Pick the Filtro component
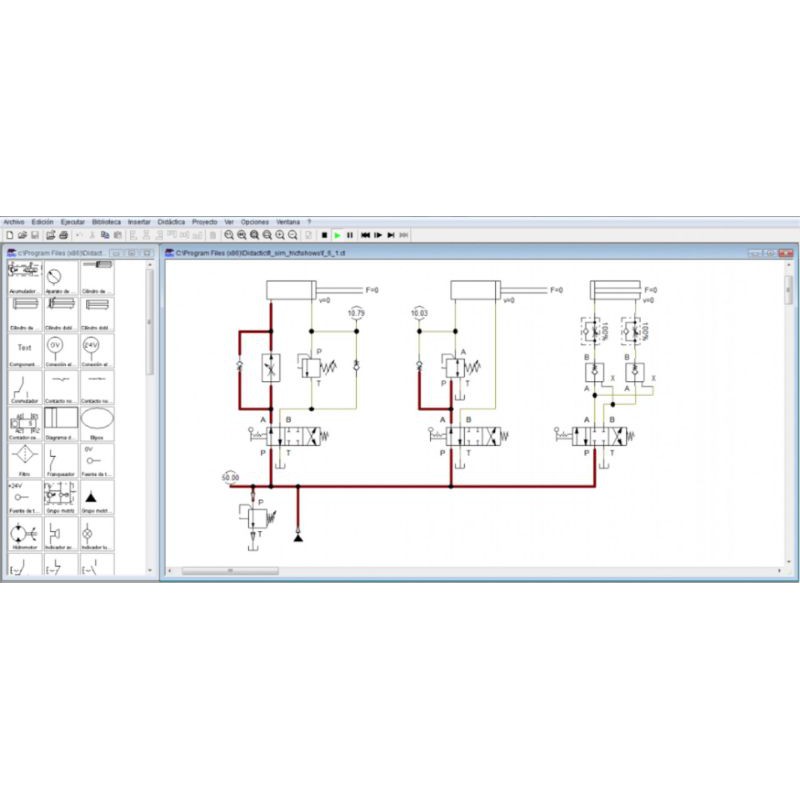 pyautogui.click(x=24, y=461)
